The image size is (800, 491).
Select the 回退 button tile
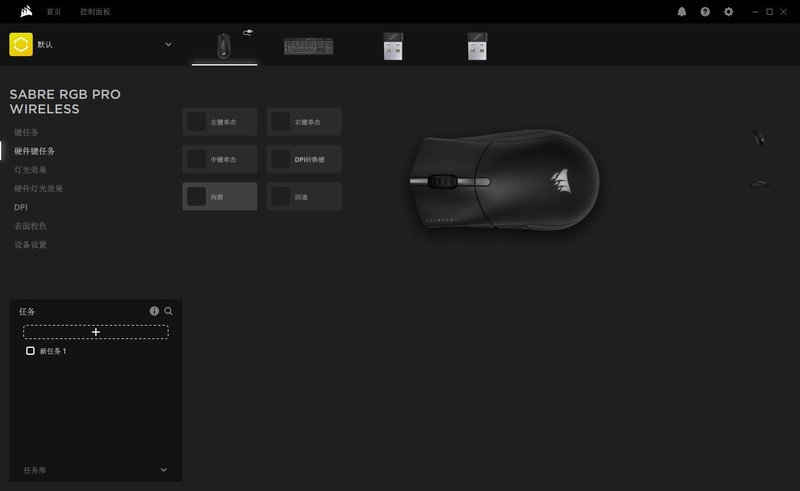tap(304, 197)
